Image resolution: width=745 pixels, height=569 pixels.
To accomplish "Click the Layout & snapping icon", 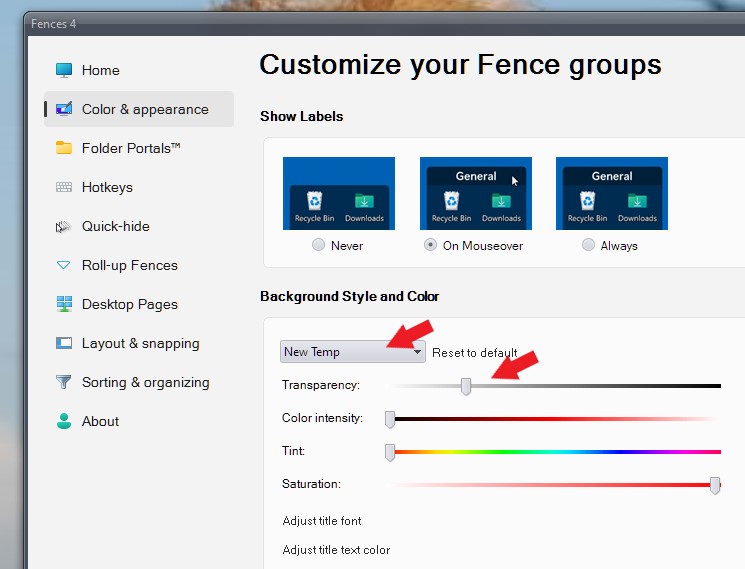I will point(64,343).
